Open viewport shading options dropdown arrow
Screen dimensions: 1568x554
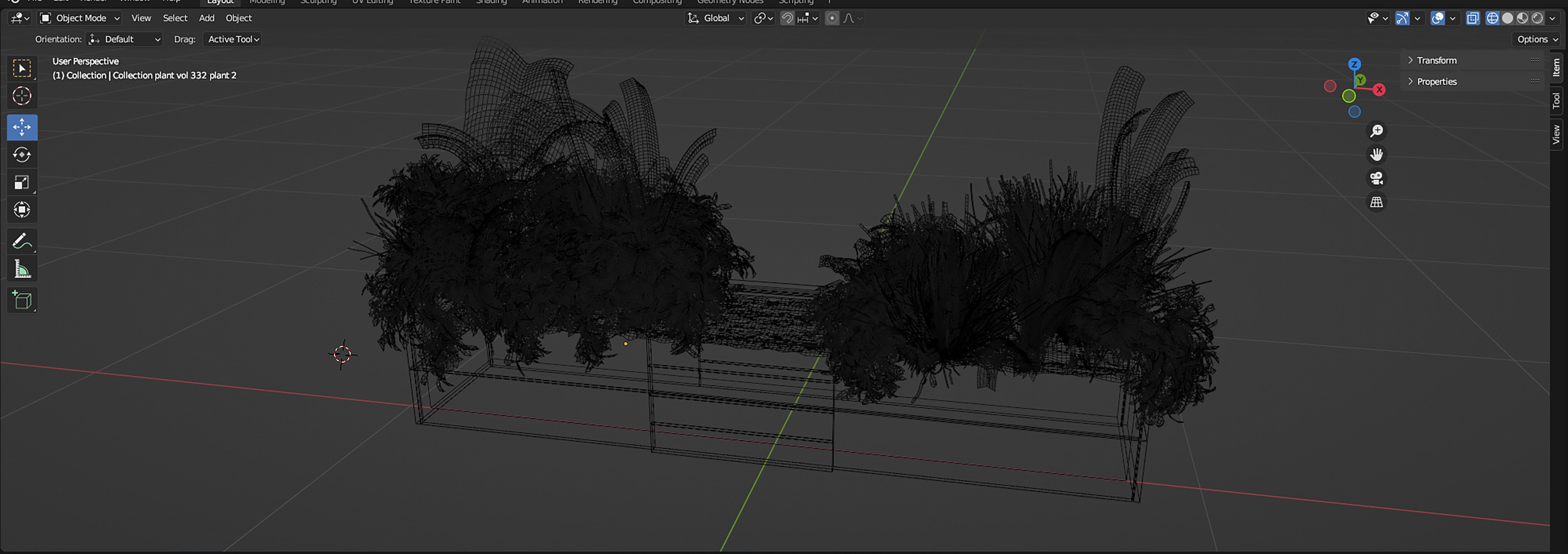coord(1552,18)
